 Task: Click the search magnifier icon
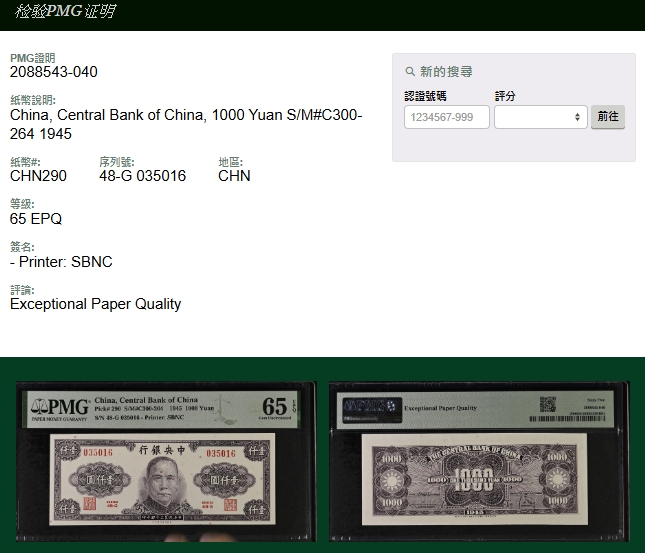(x=410, y=72)
